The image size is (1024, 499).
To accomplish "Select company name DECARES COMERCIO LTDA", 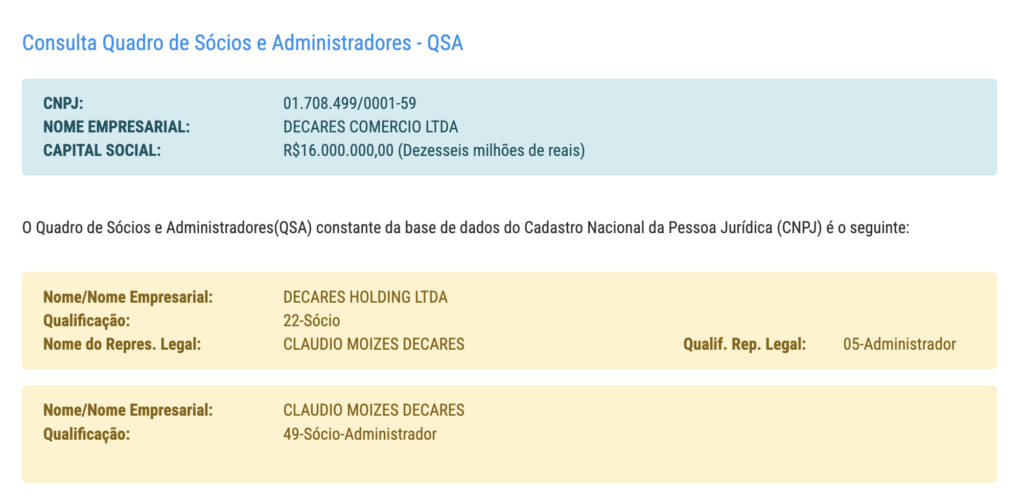I will coord(371,127).
